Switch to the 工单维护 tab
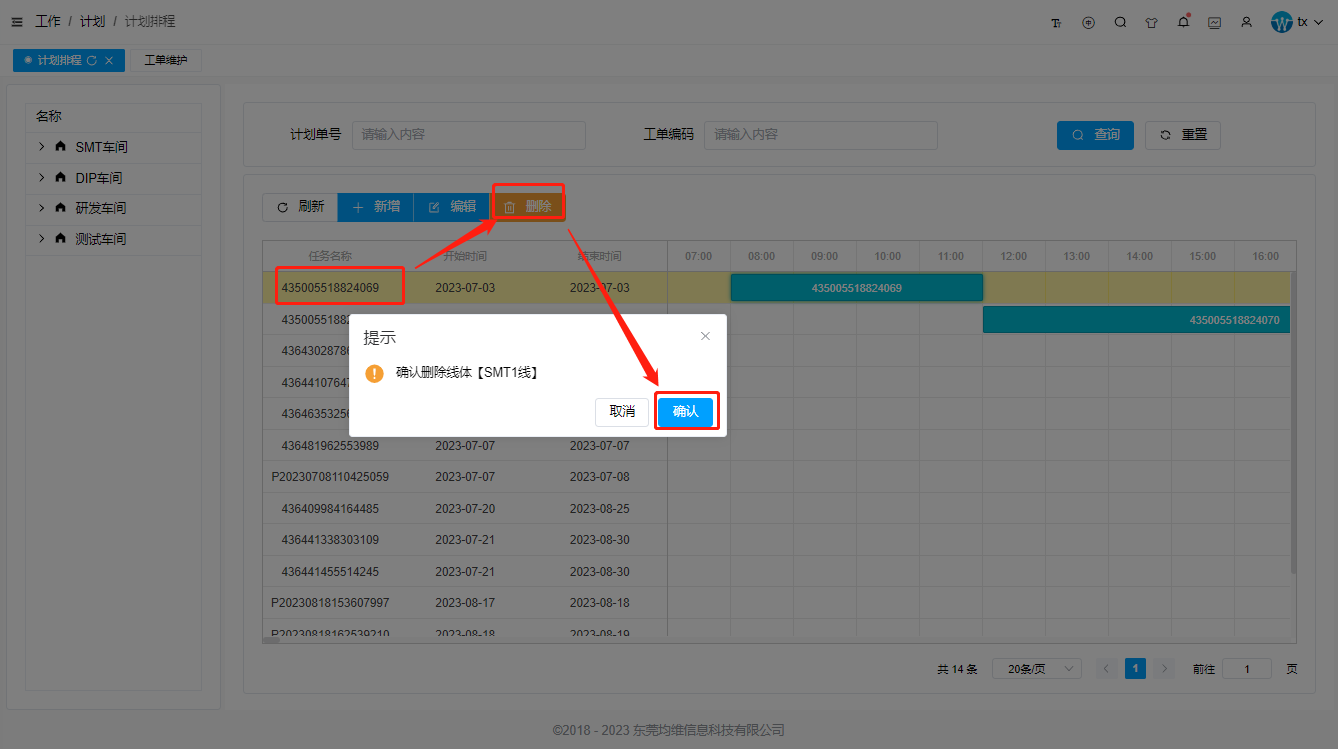The image size is (1338, 749). coord(166,61)
